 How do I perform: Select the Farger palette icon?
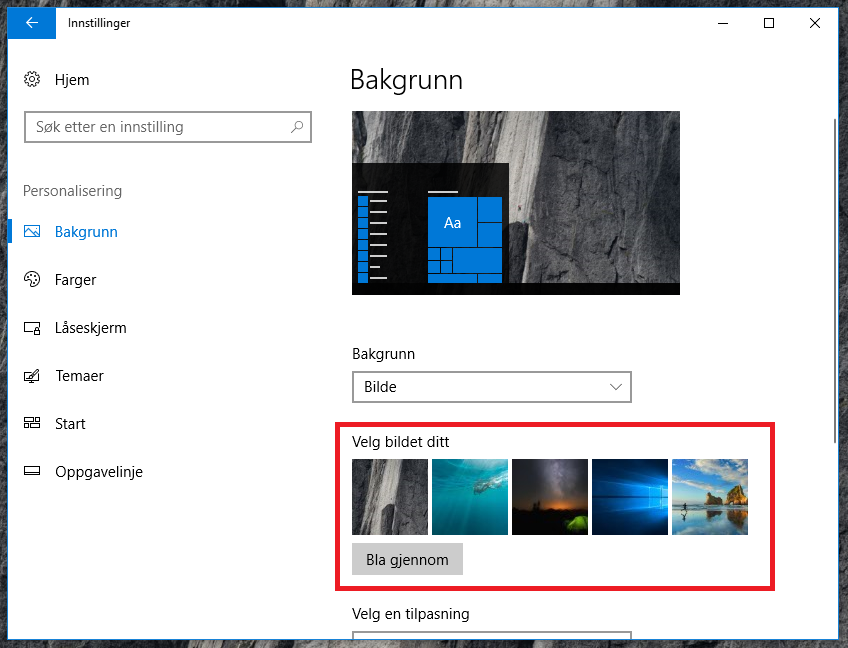(32, 280)
